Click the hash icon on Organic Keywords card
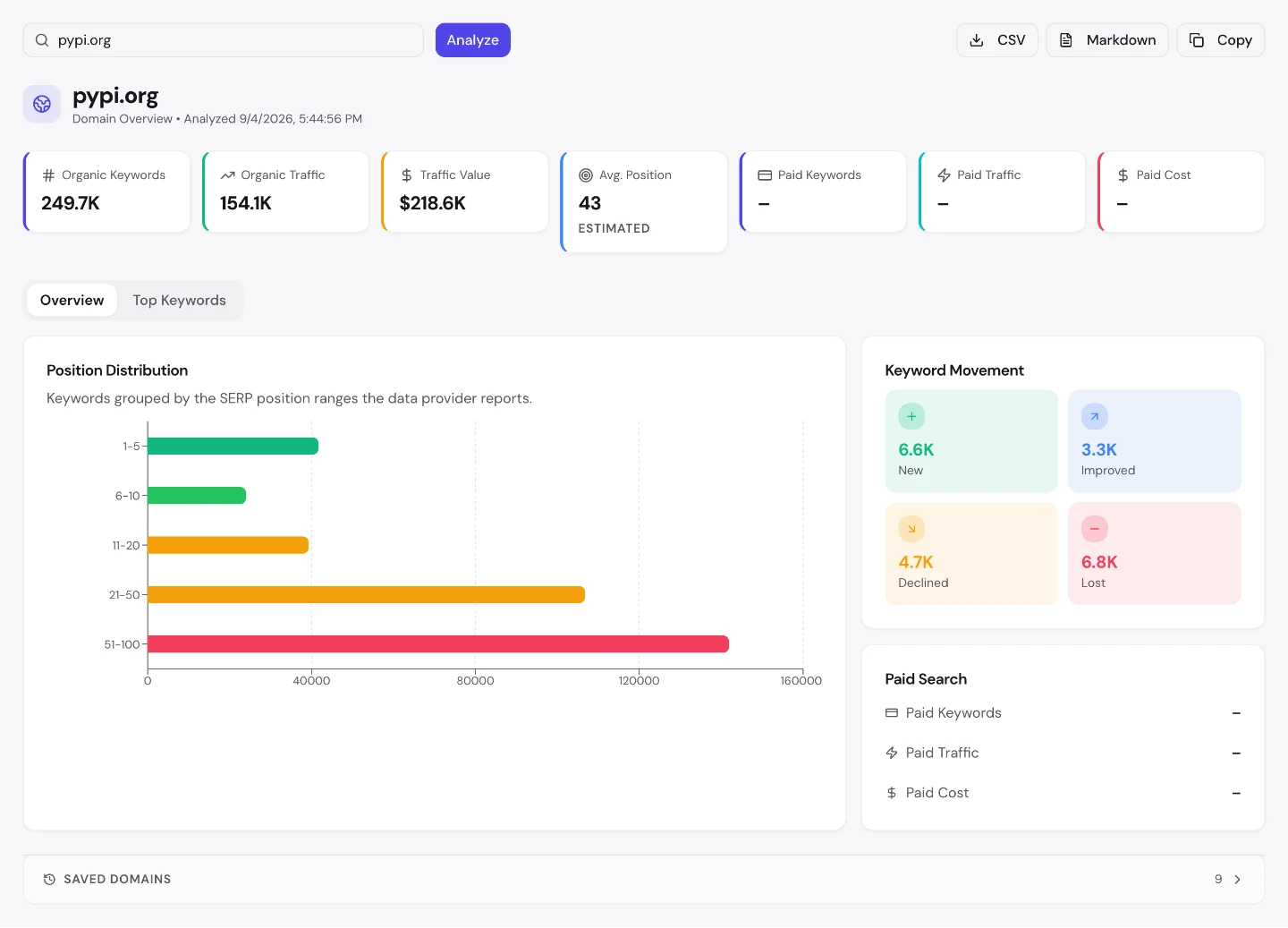 [x=49, y=175]
